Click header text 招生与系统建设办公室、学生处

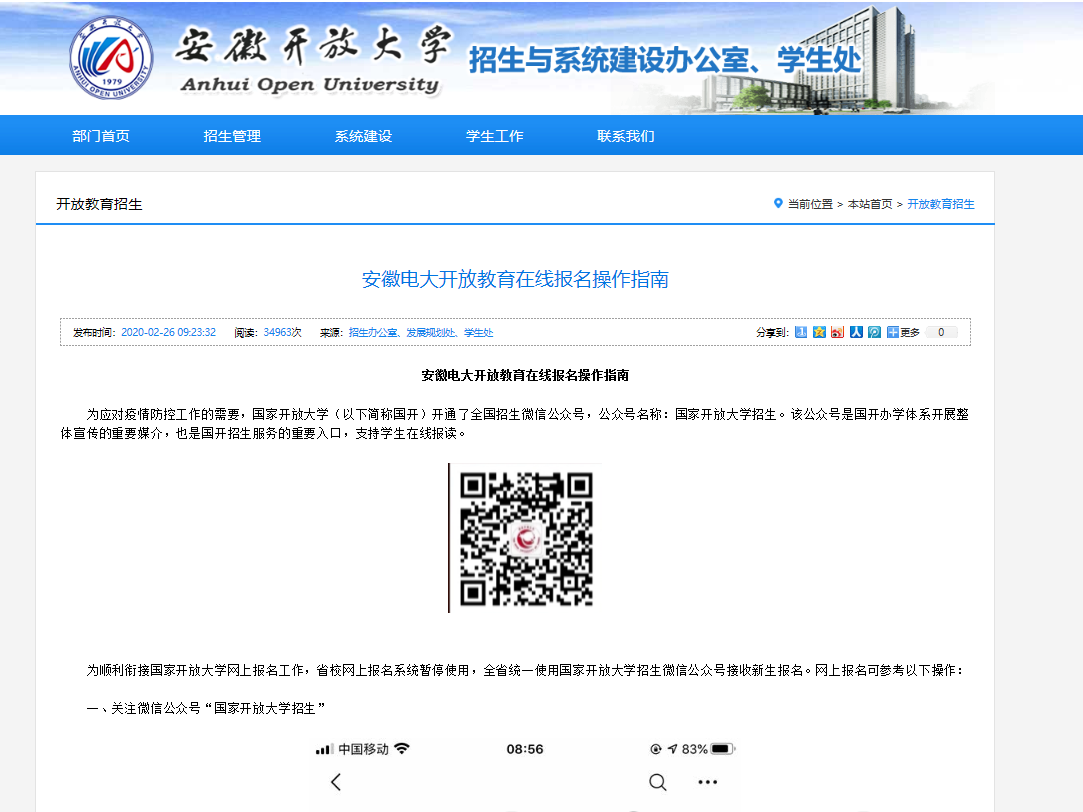pyautogui.click(x=665, y=59)
